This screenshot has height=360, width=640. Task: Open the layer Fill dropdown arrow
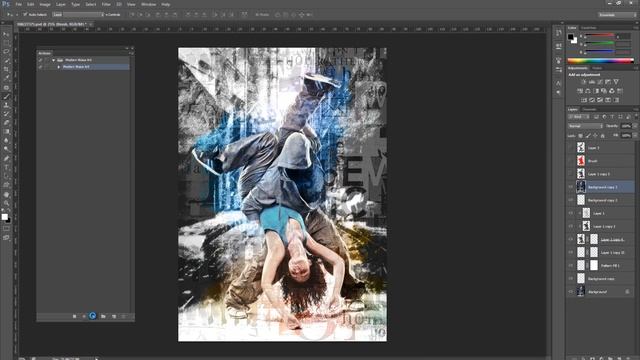(635, 136)
